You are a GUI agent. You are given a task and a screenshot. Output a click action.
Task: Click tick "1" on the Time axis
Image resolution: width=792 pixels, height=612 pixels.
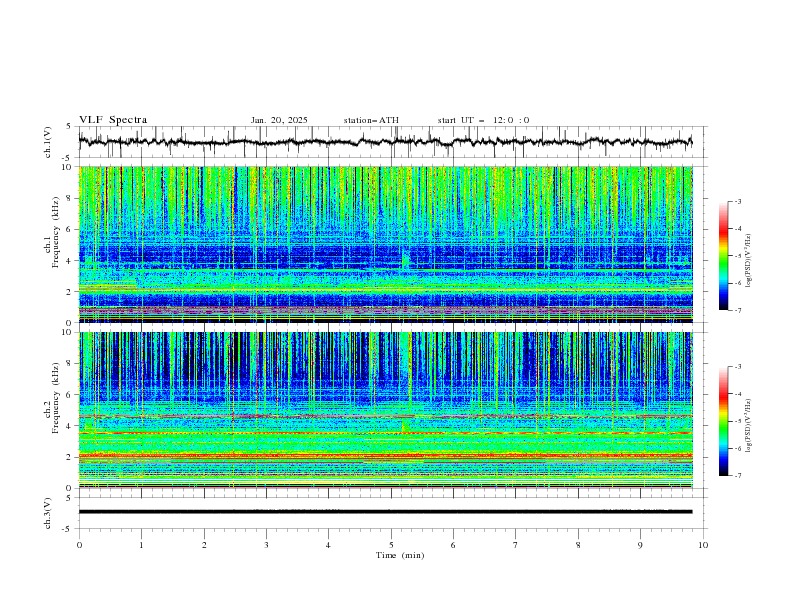(x=141, y=545)
